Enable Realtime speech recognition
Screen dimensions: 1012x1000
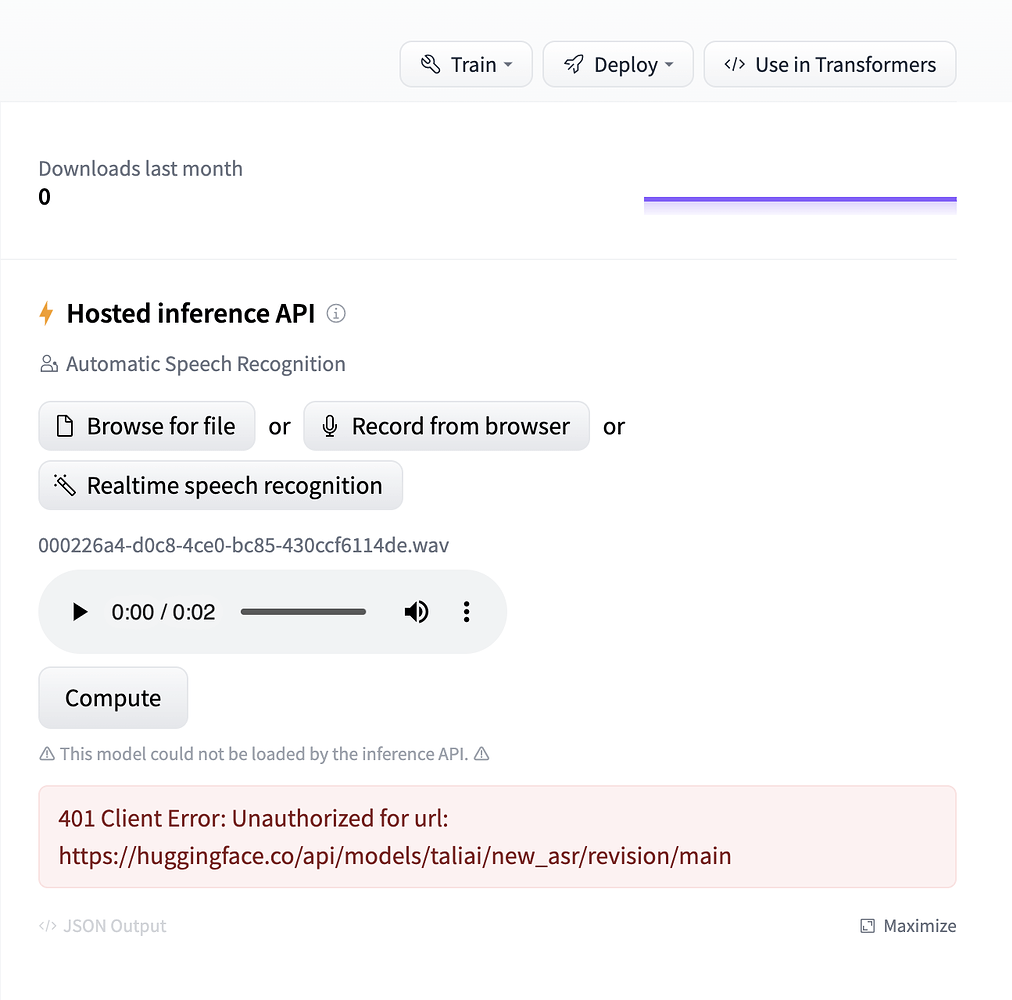click(220, 486)
